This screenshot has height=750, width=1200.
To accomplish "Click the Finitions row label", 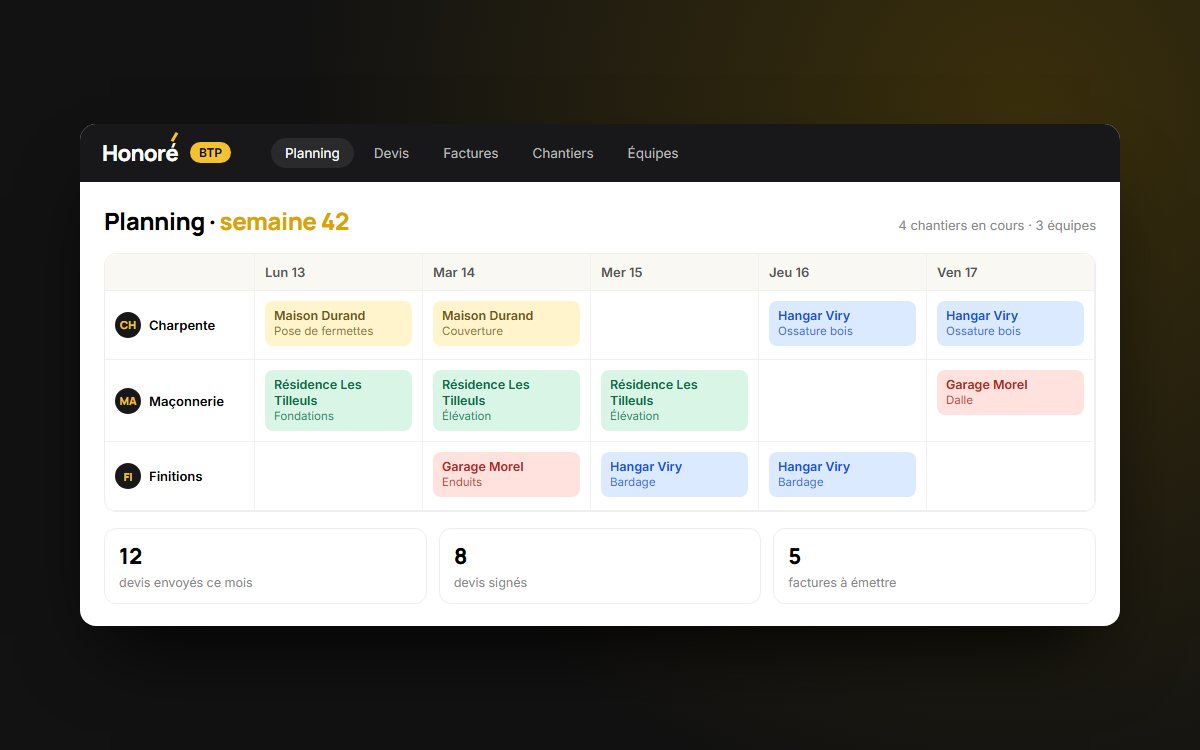I will coord(176,476).
